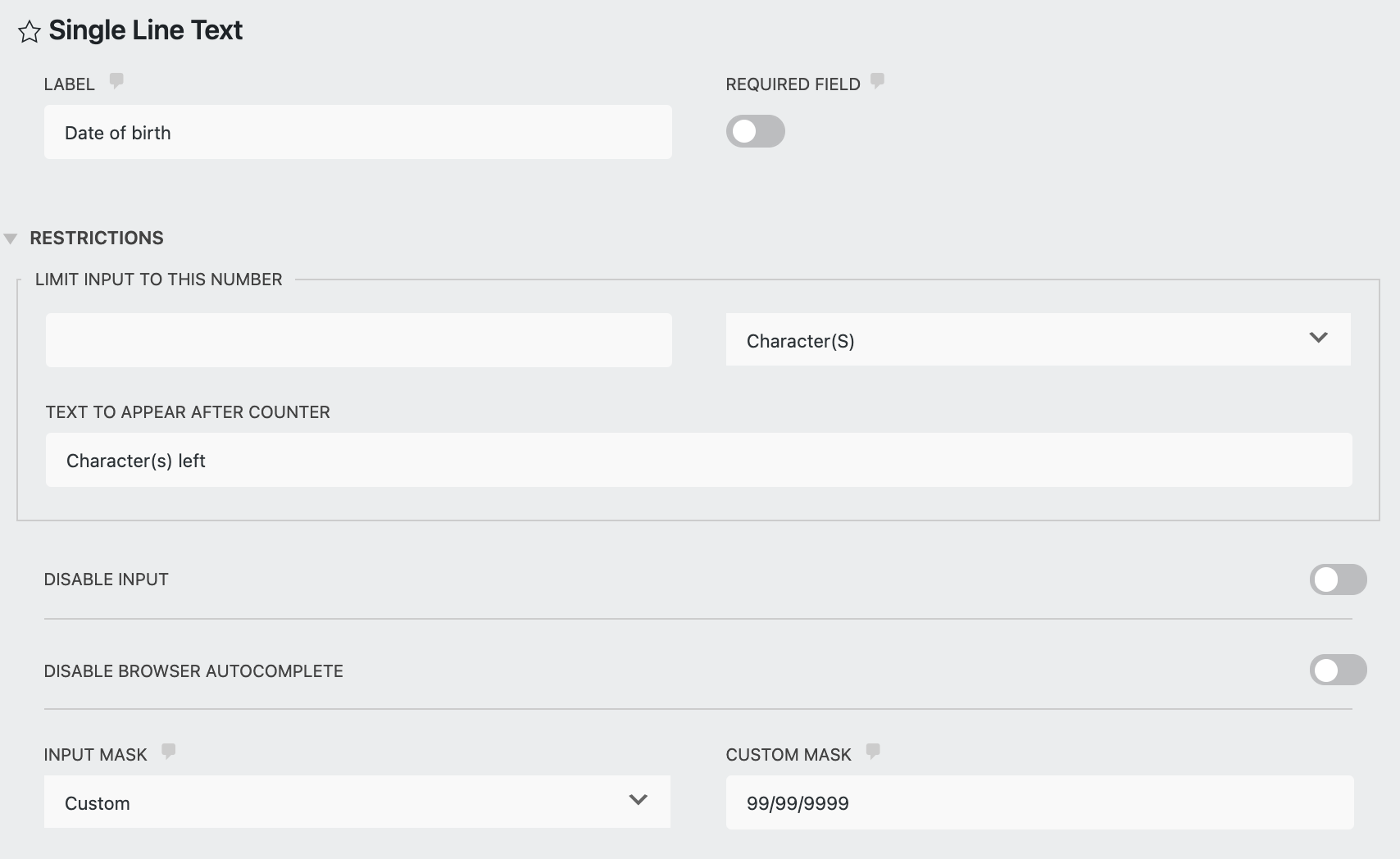The width and height of the screenshot is (1400, 859).
Task: Enable the Required Field switch
Action: click(755, 131)
